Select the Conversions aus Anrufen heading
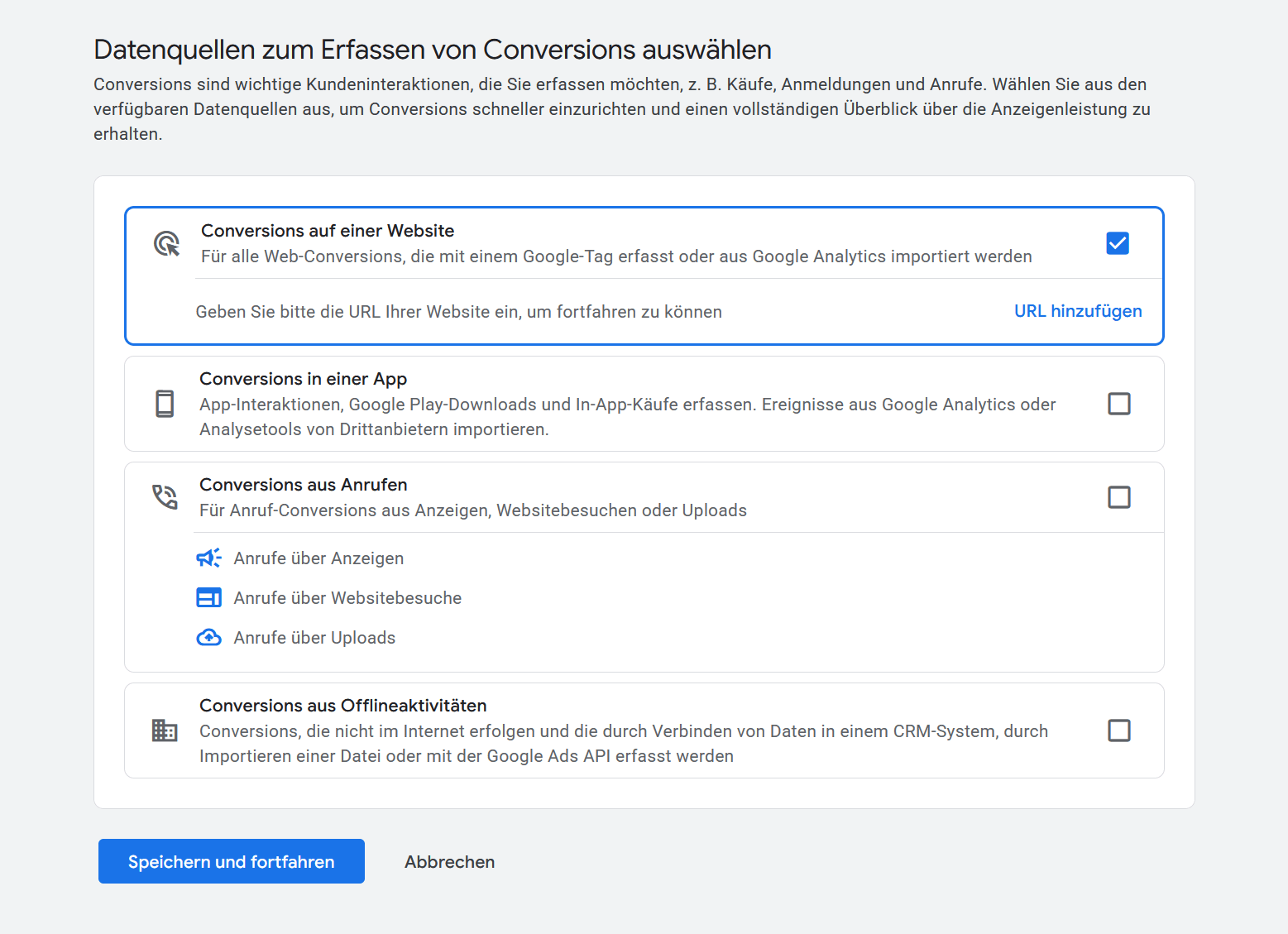1288x934 pixels. [304, 485]
